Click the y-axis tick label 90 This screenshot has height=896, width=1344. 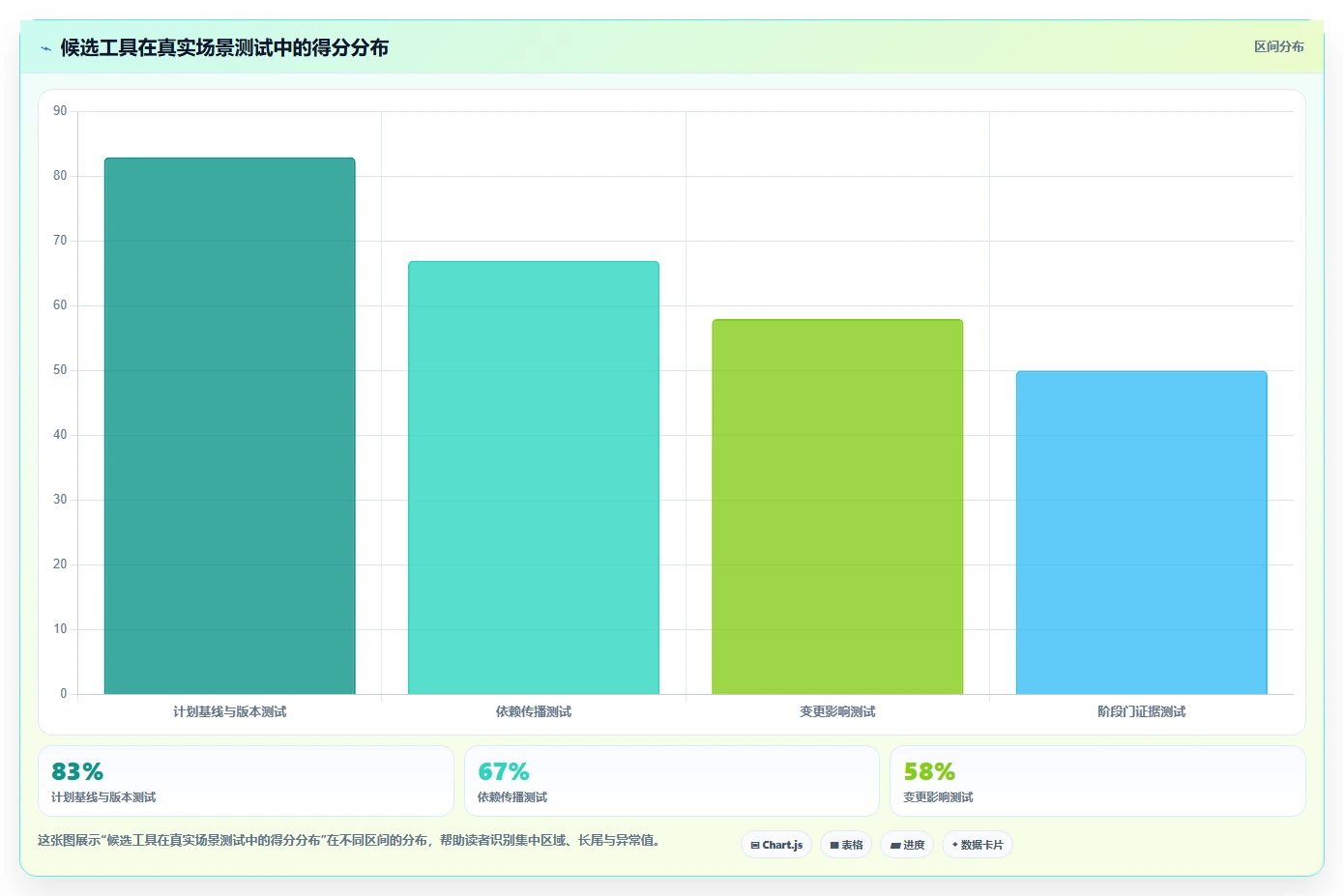point(60,111)
